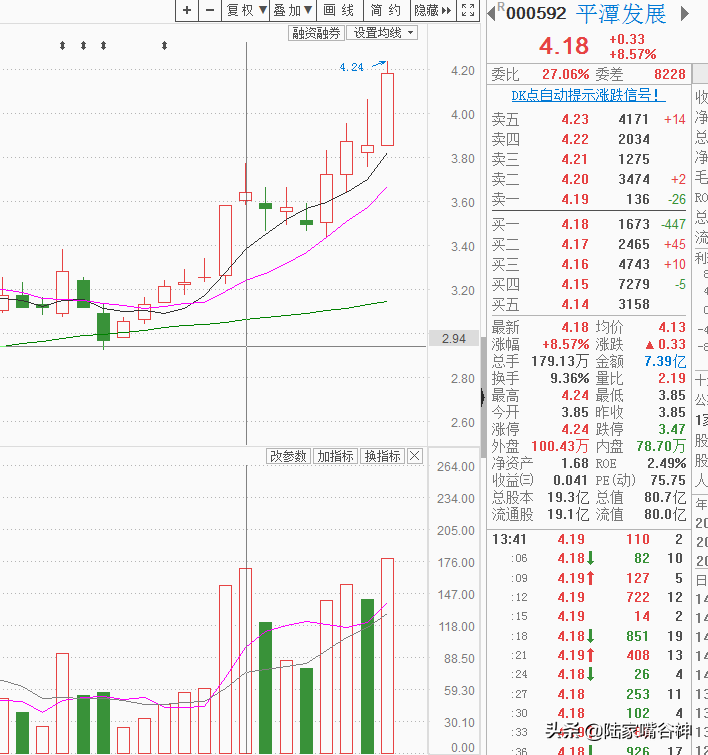Click third info marker above chart

[104, 46]
